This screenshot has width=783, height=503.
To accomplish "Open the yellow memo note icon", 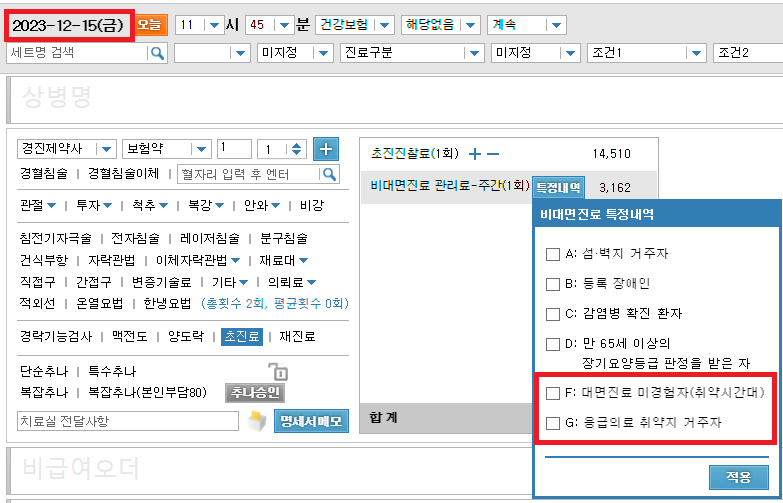I will 257,421.
